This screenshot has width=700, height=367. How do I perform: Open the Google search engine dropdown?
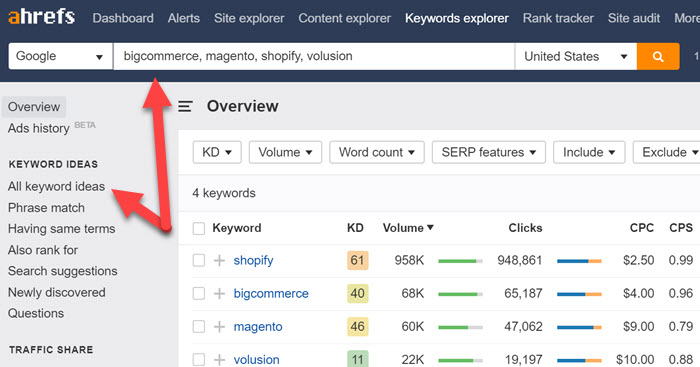pos(60,56)
